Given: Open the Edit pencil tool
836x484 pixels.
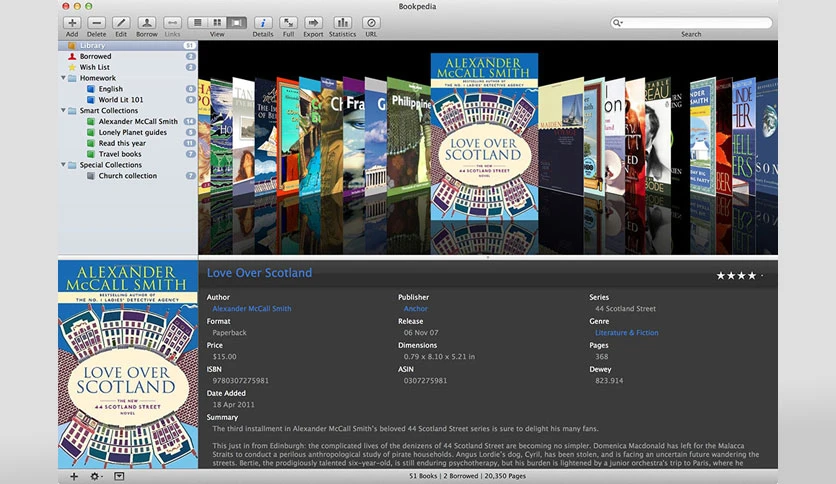Looking at the screenshot, I should tap(121, 23).
